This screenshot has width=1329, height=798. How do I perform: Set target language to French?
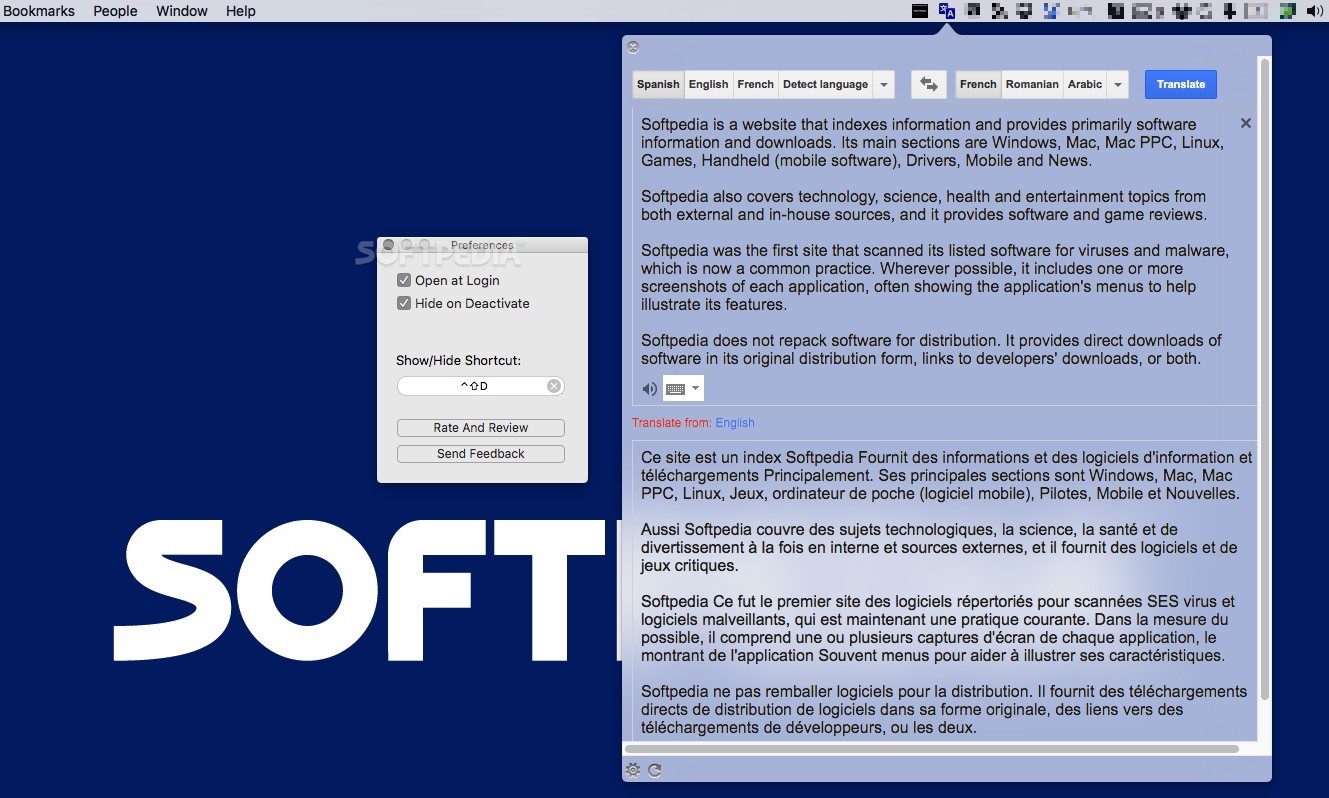978,84
